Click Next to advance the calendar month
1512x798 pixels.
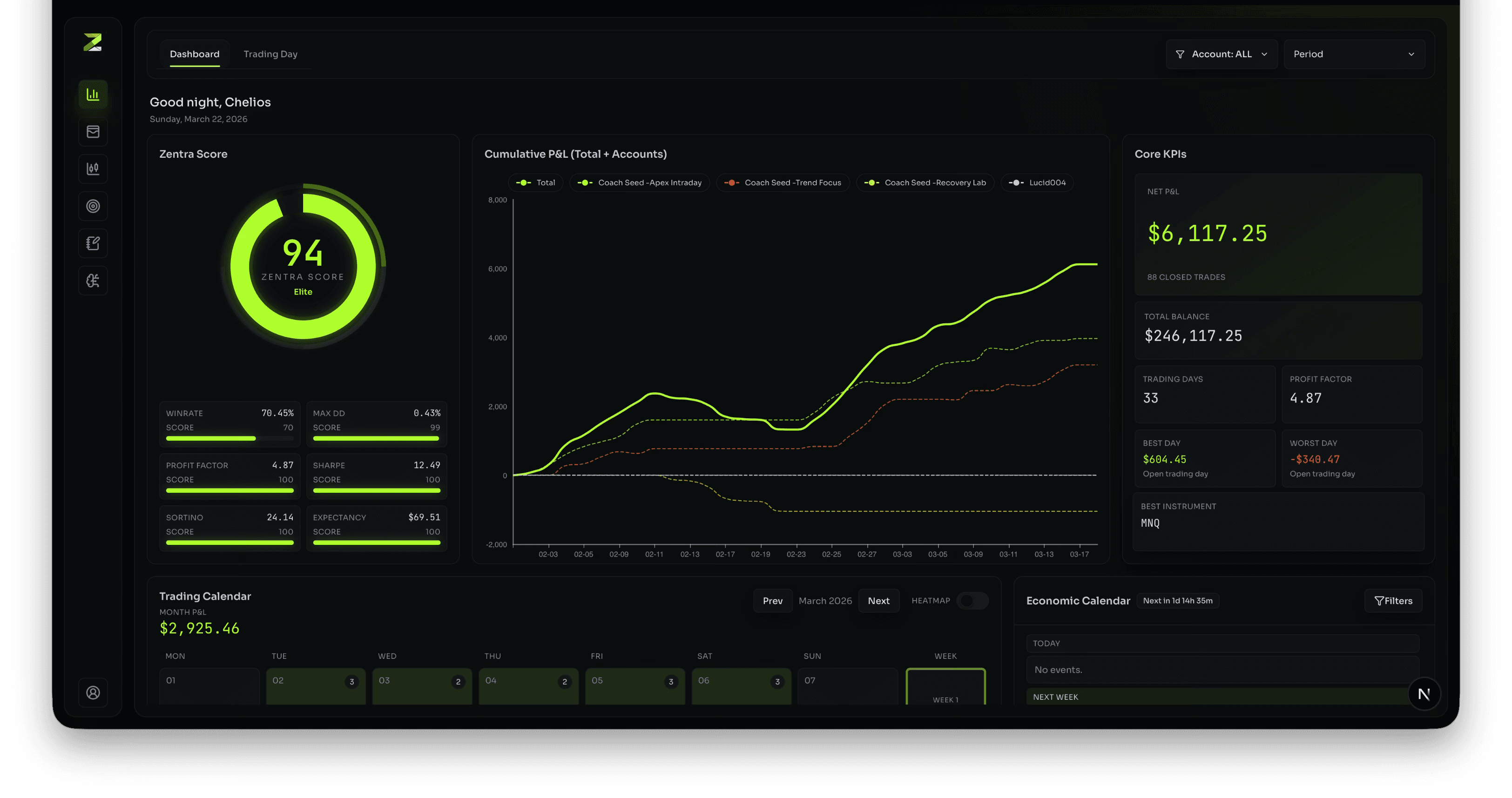tap(879, 600)
